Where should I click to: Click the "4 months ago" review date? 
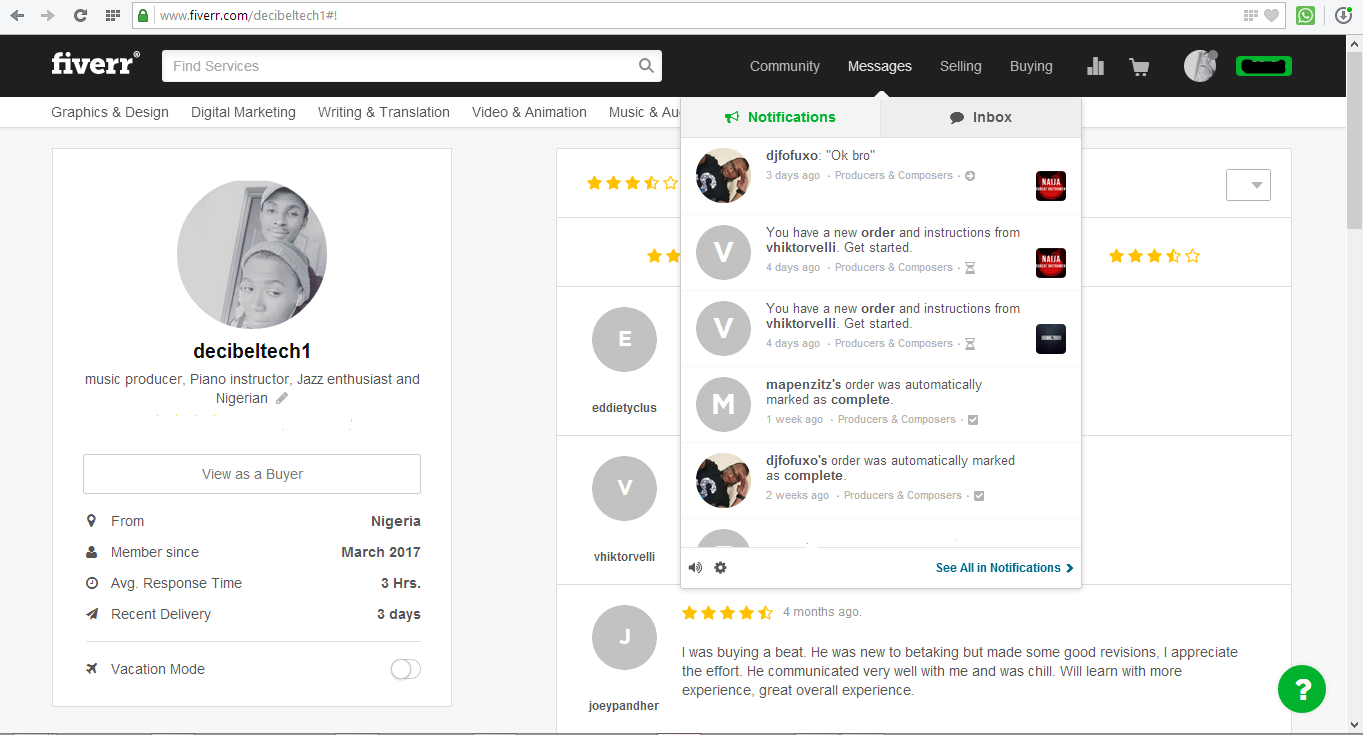[x=822, y=612]
